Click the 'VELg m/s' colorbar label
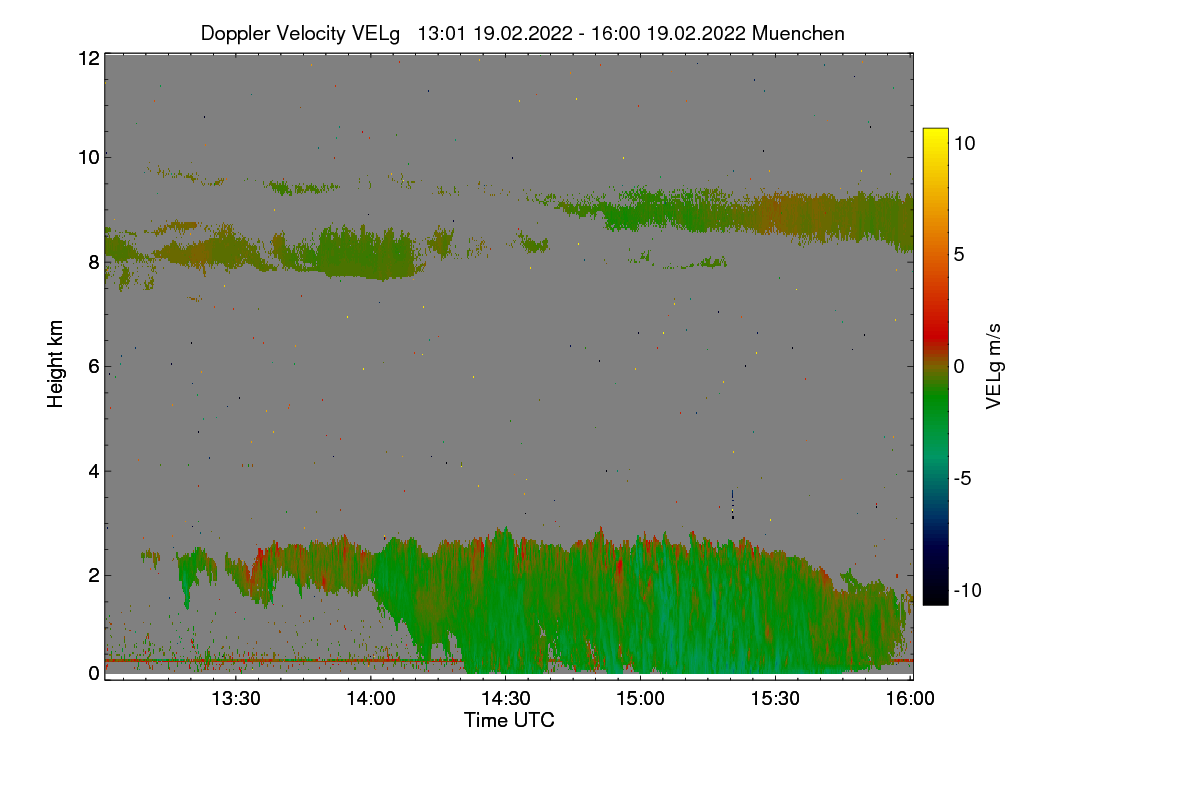1200x800 pixels. click(994, 366)
